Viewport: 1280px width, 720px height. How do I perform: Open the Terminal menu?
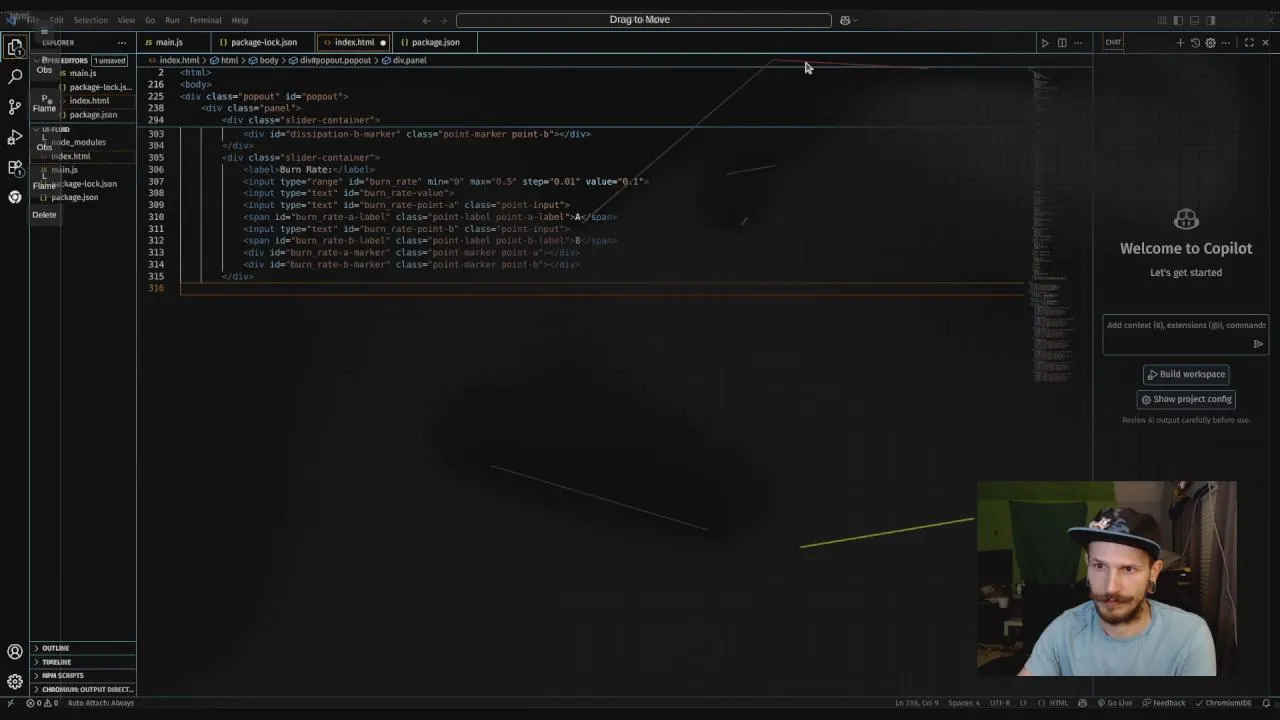[205, 20]
